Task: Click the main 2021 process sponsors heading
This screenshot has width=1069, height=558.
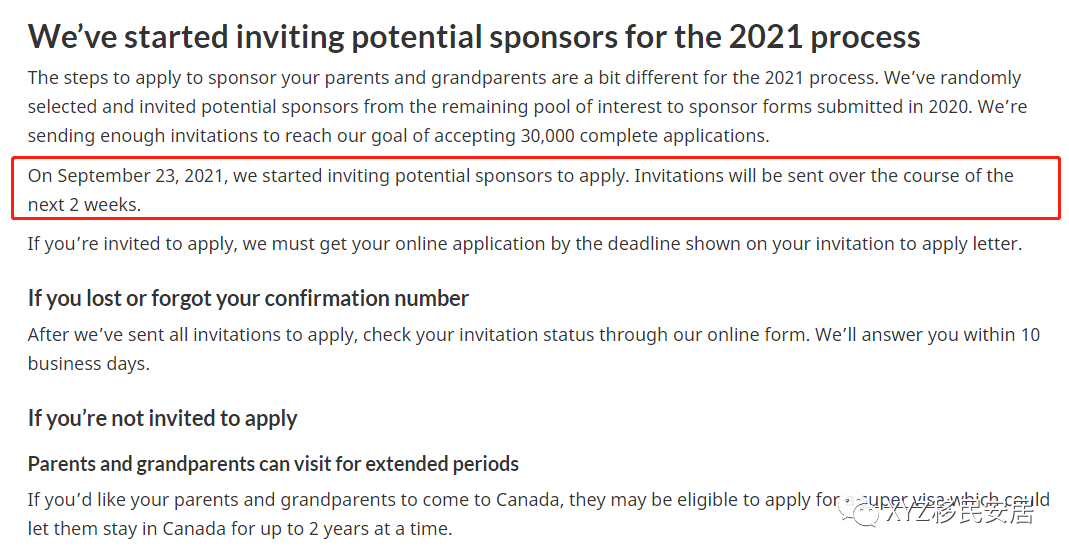Action: [474, 37]
